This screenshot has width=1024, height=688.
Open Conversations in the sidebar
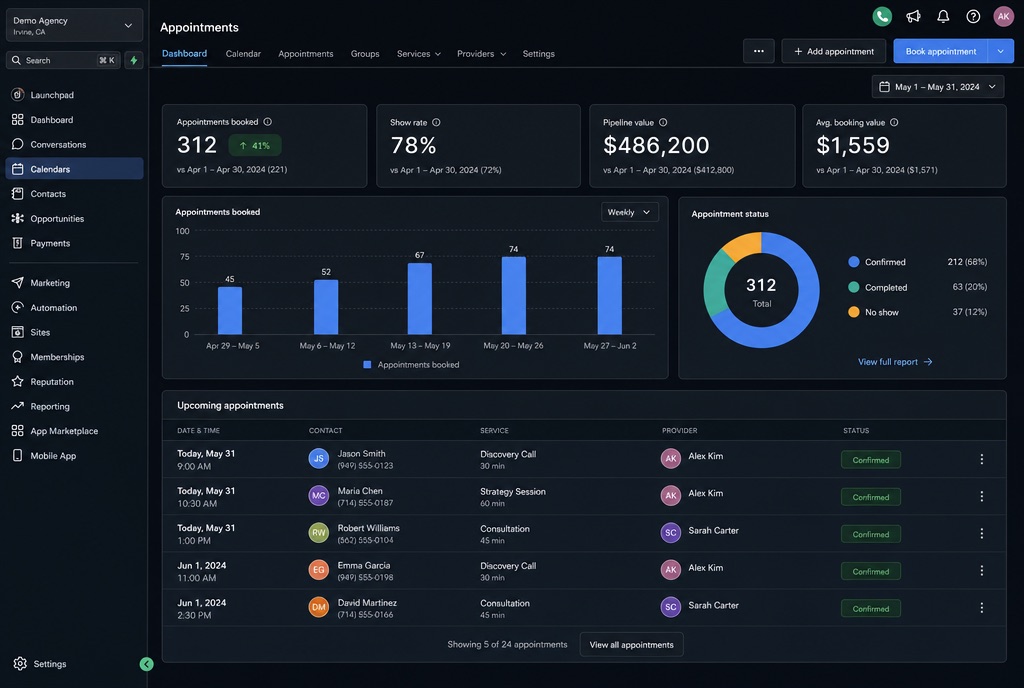pyautogui.click(x=58, y=144)
